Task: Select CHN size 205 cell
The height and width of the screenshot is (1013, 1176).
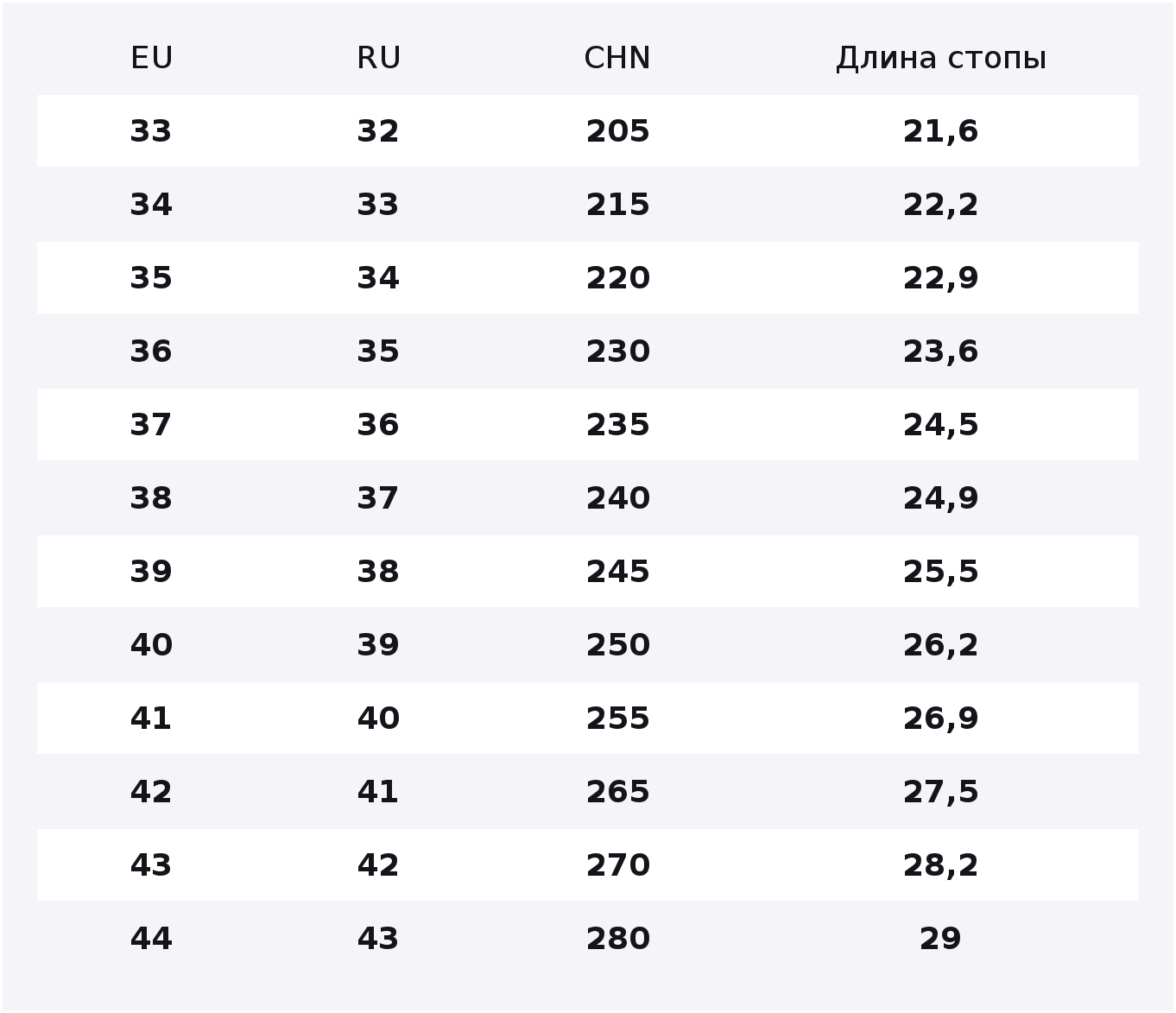Action: coord(617,131)
